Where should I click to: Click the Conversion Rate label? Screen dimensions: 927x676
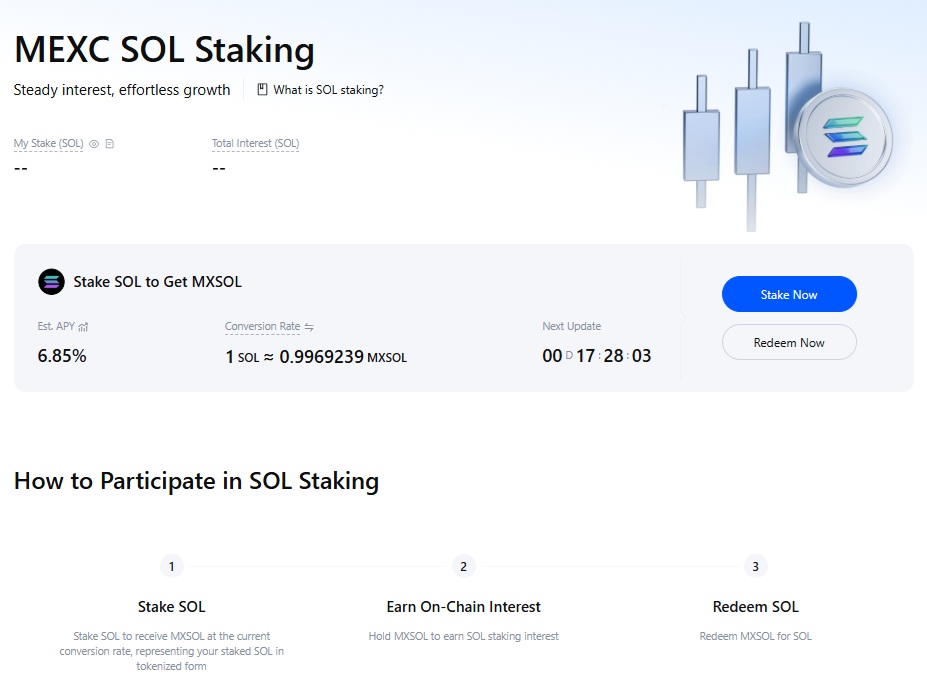pos(262,326)
